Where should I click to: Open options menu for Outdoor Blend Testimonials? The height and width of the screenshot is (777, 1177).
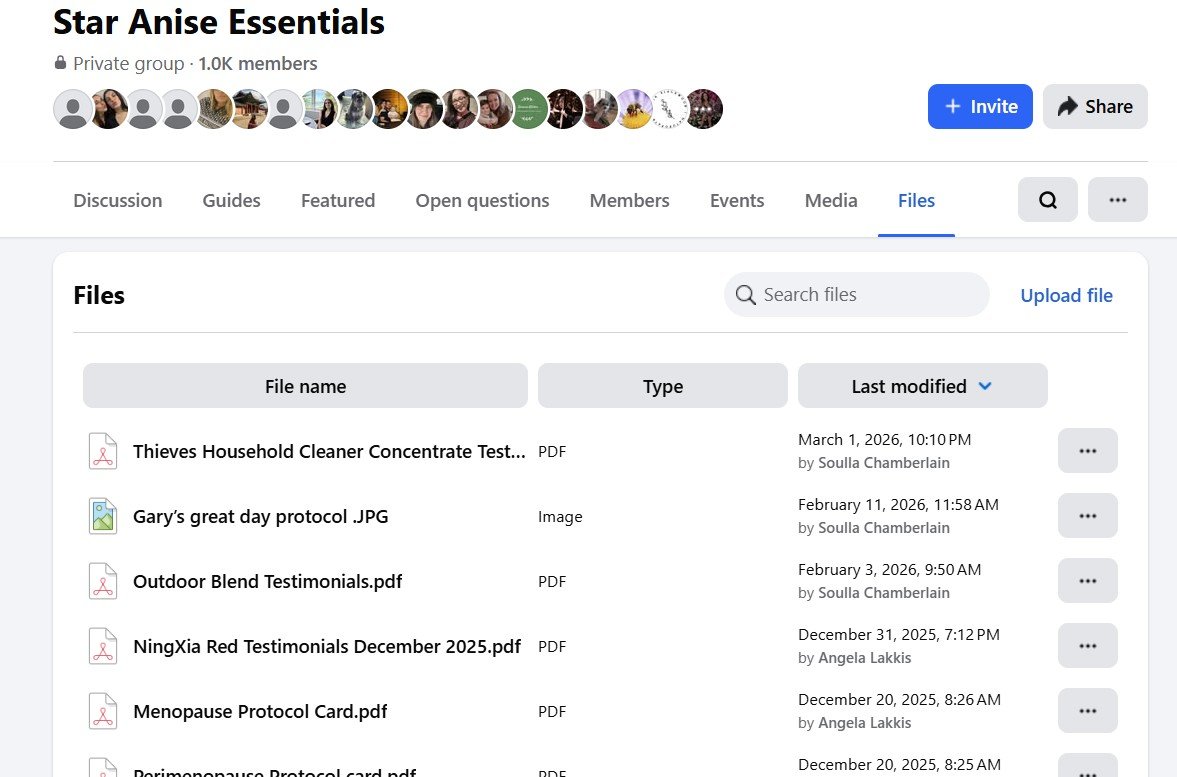coord(1087,581)
